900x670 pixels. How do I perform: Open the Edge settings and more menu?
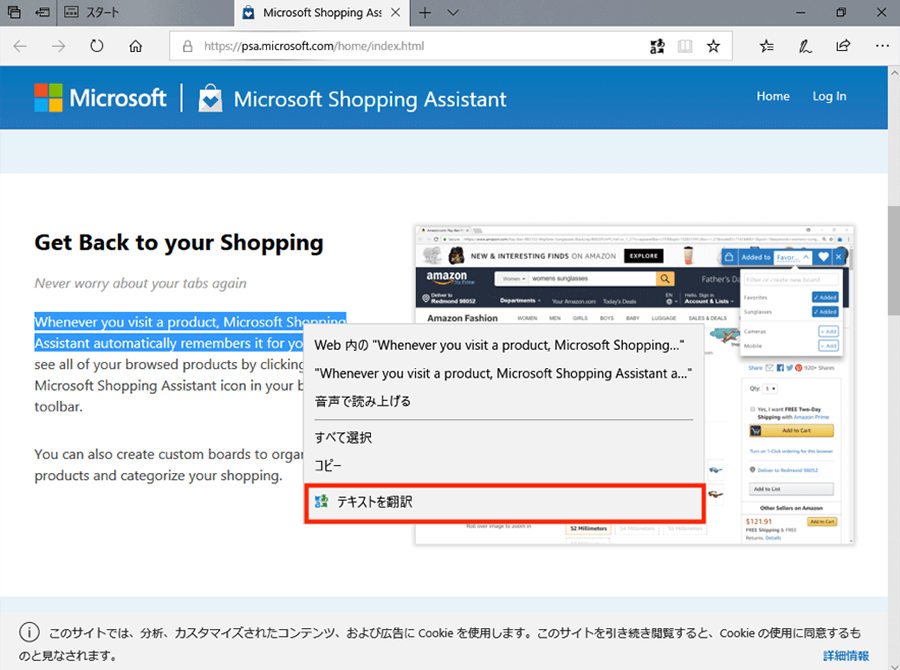(x=882, y=46)
